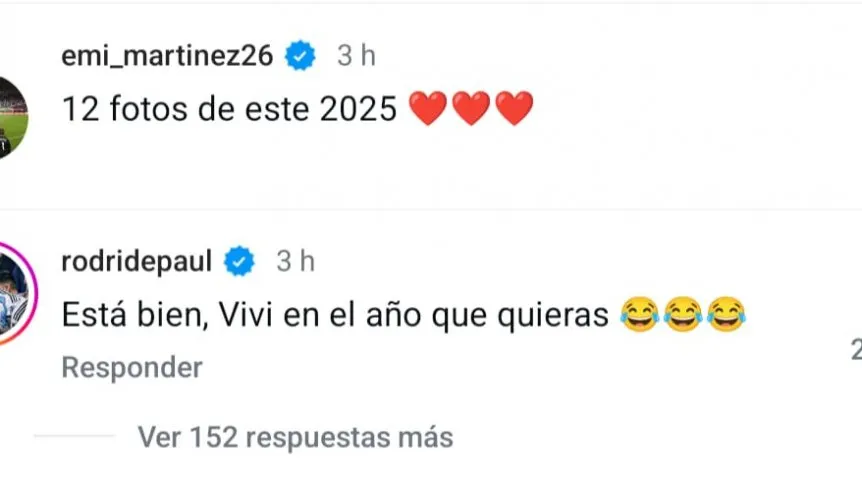Click the timestamp next to emi_martinez26
Image resolution: width=862 pixels, height=485 pixels.
[356, 56]
